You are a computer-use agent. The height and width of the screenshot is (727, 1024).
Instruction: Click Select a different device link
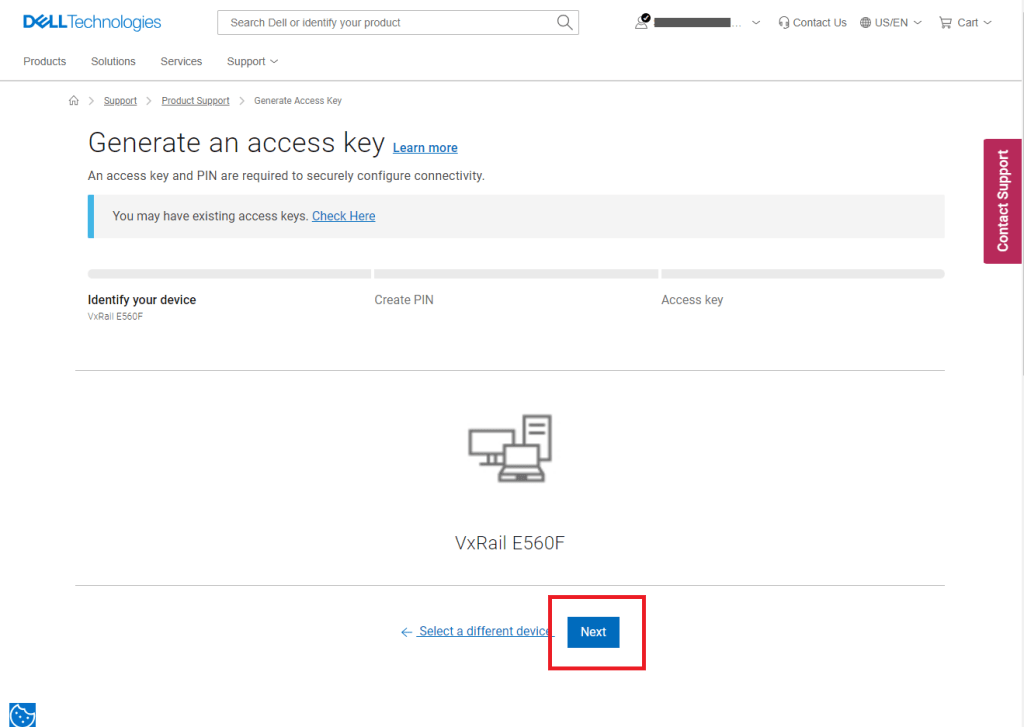tap(484, 631)
